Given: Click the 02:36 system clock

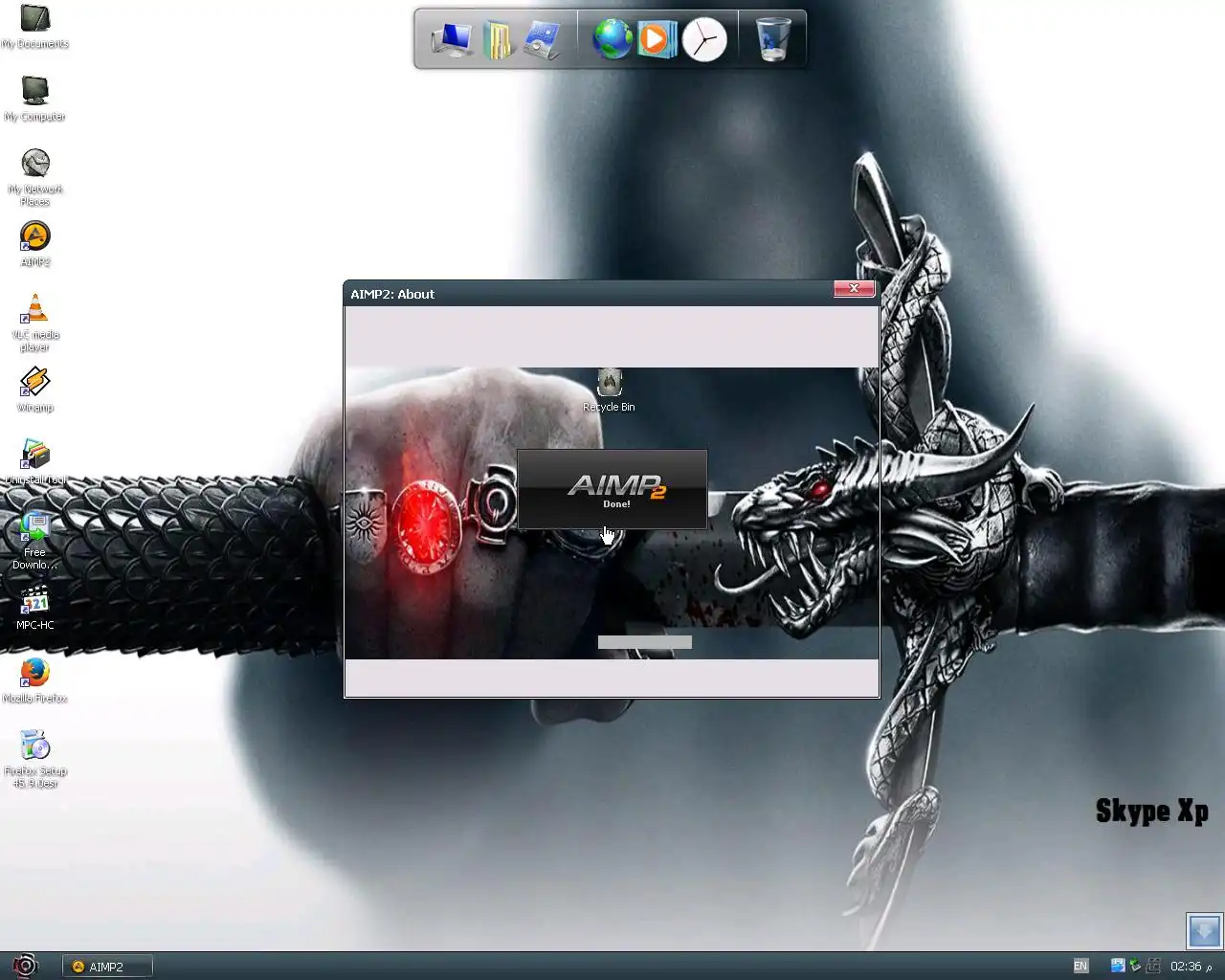Looking at the screenshot, I should click(1186, 967).
